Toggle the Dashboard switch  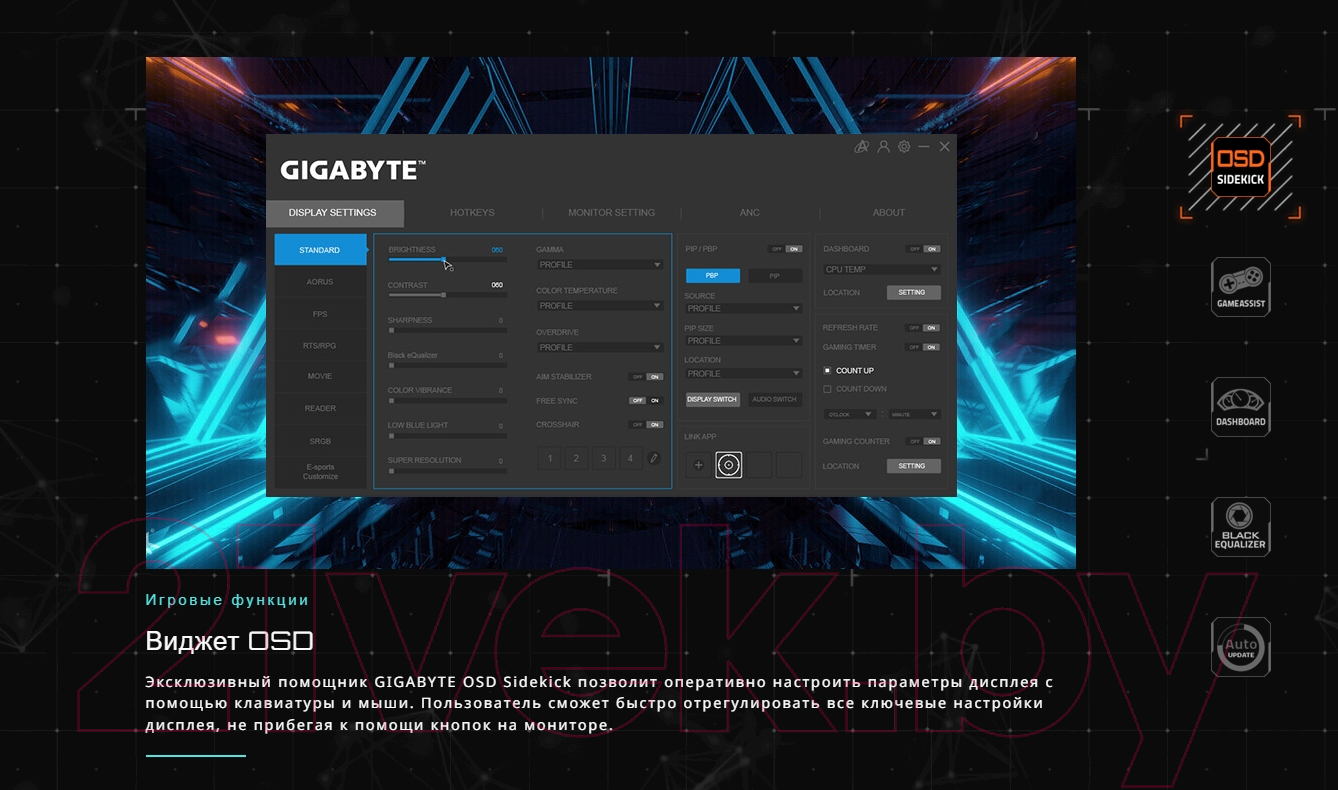[923, 249]
